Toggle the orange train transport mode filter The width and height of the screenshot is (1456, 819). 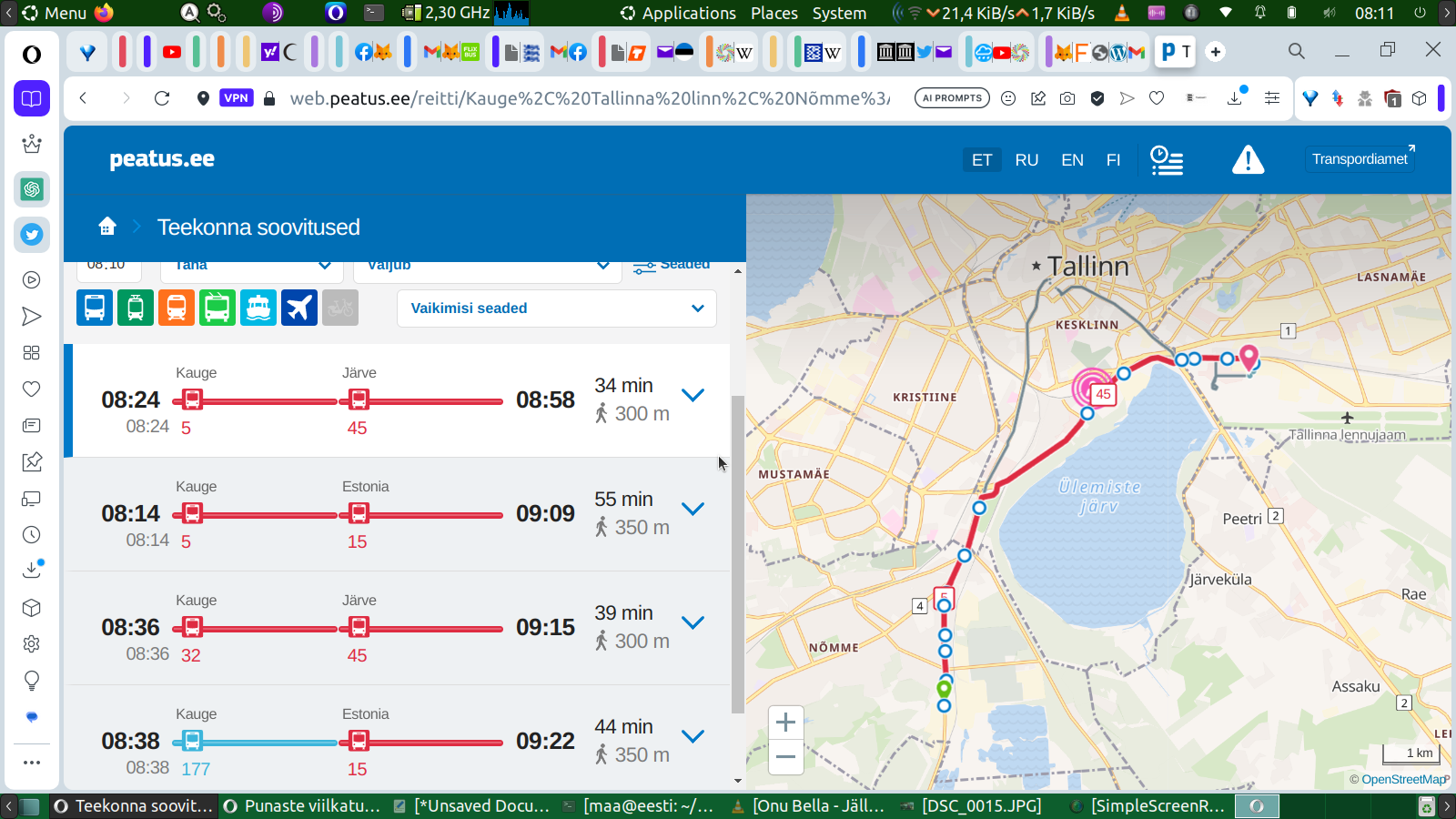tap(177, 308)
